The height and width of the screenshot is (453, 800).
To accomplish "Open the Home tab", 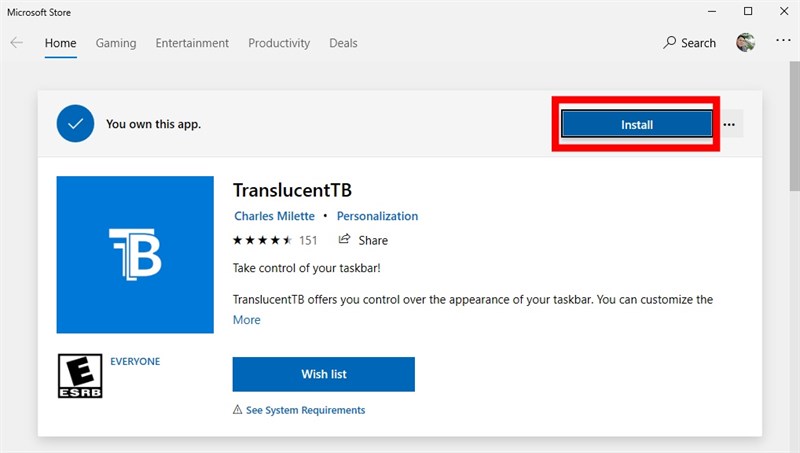I will [x=61, y=43].
